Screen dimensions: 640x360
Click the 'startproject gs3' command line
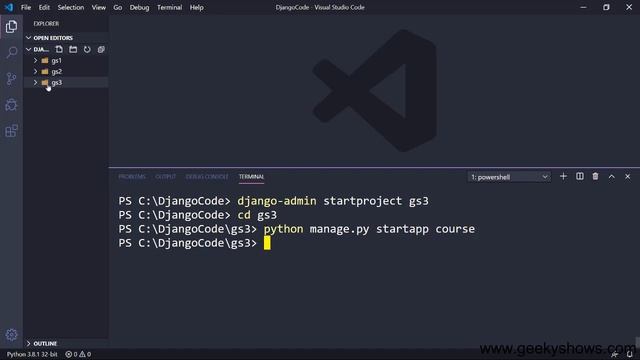[273, 201]
